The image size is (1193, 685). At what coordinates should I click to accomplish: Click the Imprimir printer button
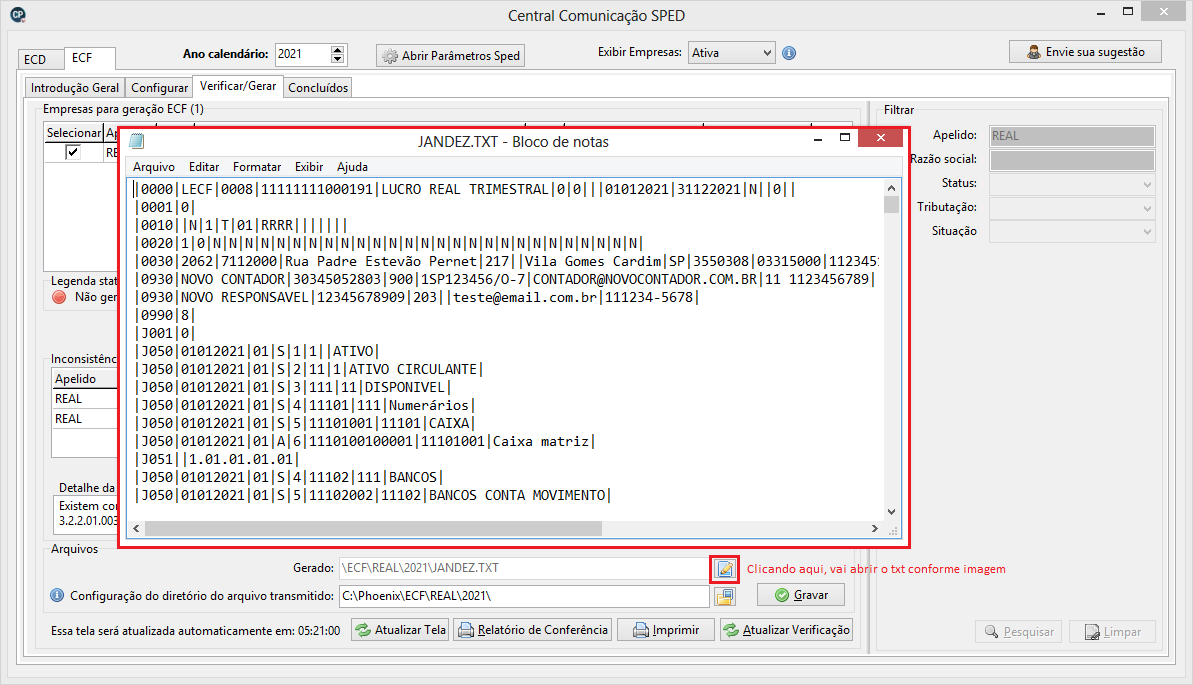coord(666,630)
